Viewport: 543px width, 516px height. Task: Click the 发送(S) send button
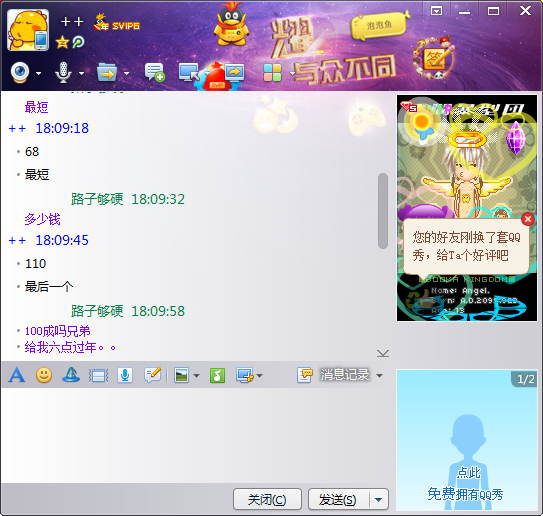pyautogui.click(x=338, y=499)
